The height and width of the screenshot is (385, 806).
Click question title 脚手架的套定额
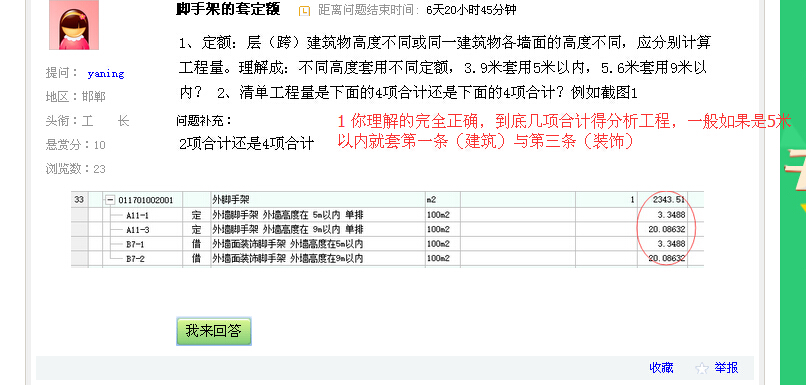coord(228,9)
